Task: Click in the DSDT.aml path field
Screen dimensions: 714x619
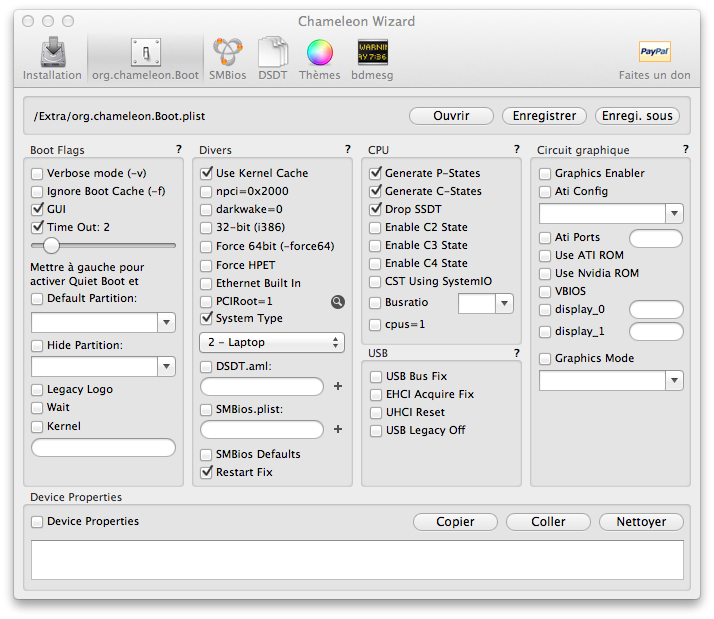Action: coord(262,386)
